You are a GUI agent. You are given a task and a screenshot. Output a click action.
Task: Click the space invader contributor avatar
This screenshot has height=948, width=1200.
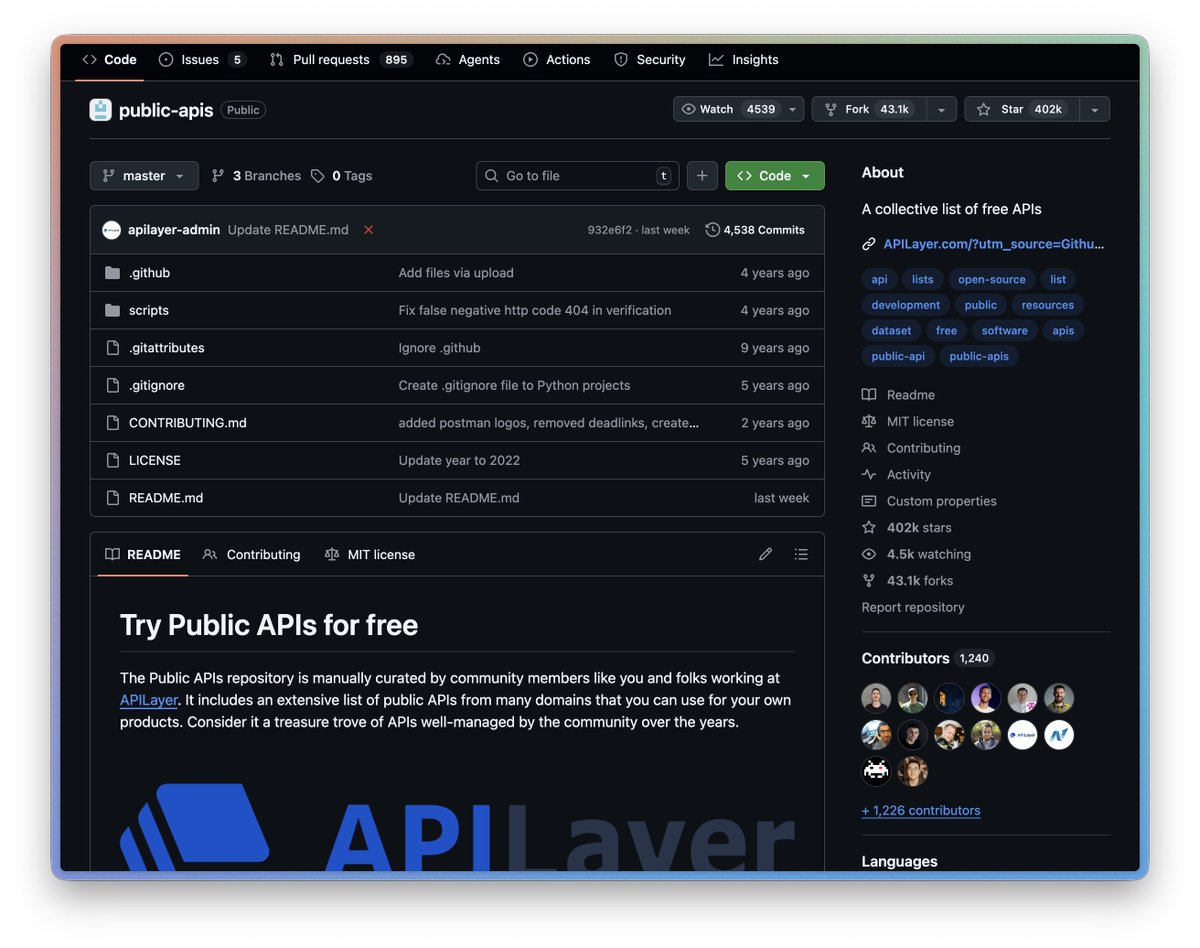(x=876, y=771)
